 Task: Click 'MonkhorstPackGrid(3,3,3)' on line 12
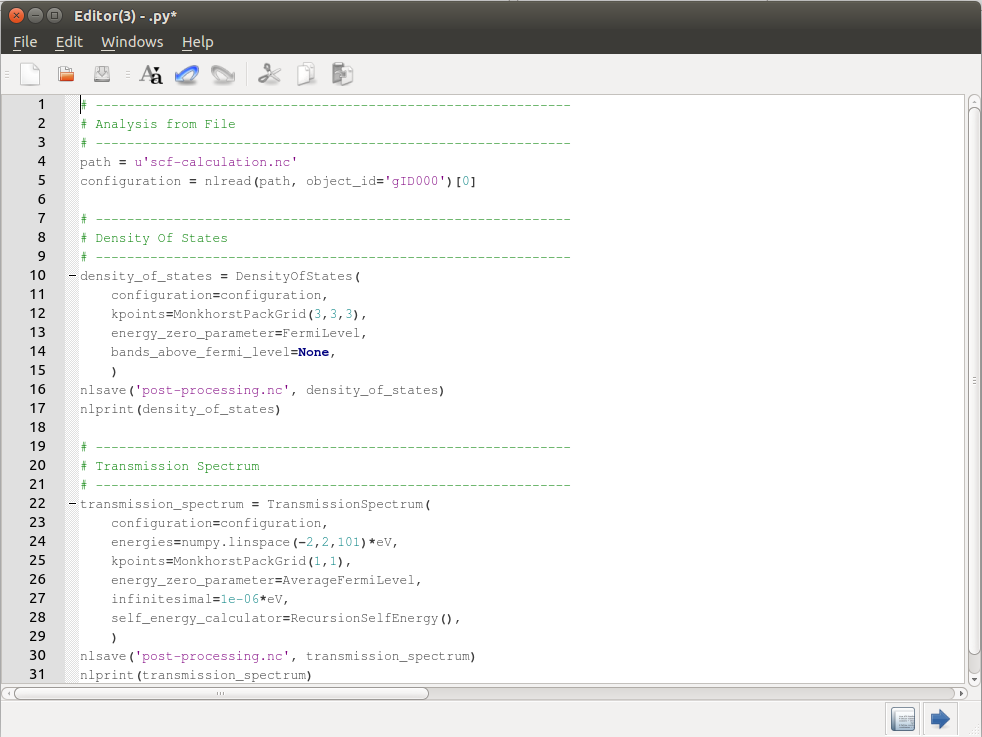coord(267,314)
